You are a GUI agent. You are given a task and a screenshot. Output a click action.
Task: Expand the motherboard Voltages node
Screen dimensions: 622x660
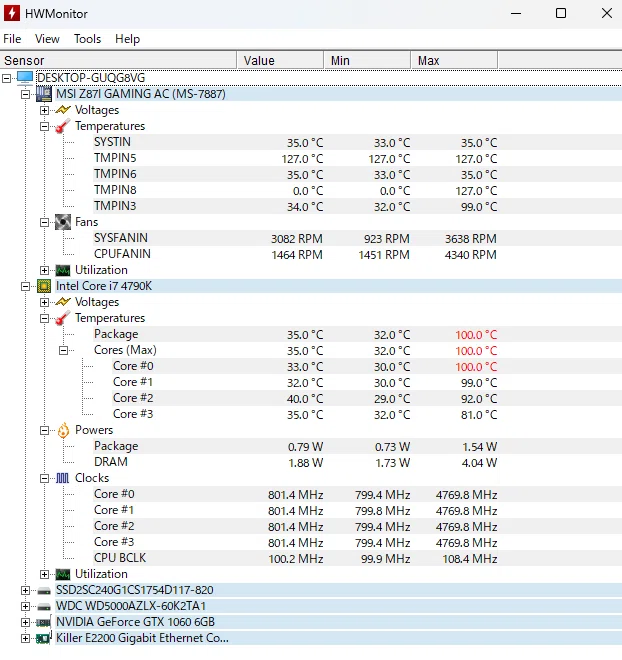pyautogui.click(x=44, y=110)
